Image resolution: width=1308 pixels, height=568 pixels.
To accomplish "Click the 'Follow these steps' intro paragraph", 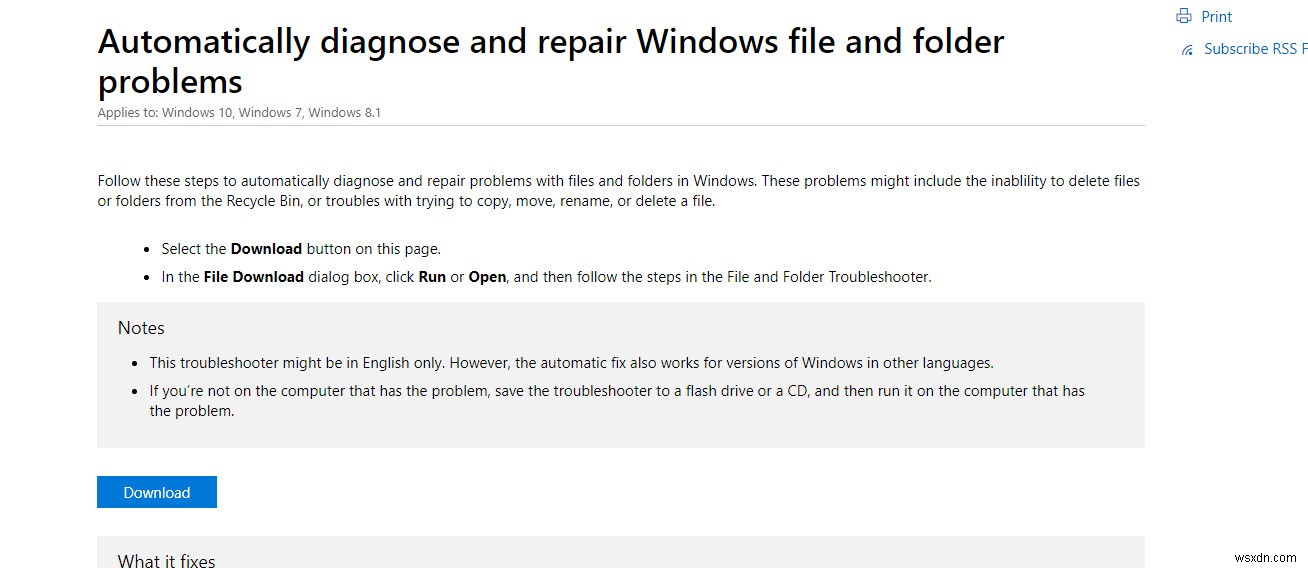I will [618, 191].
